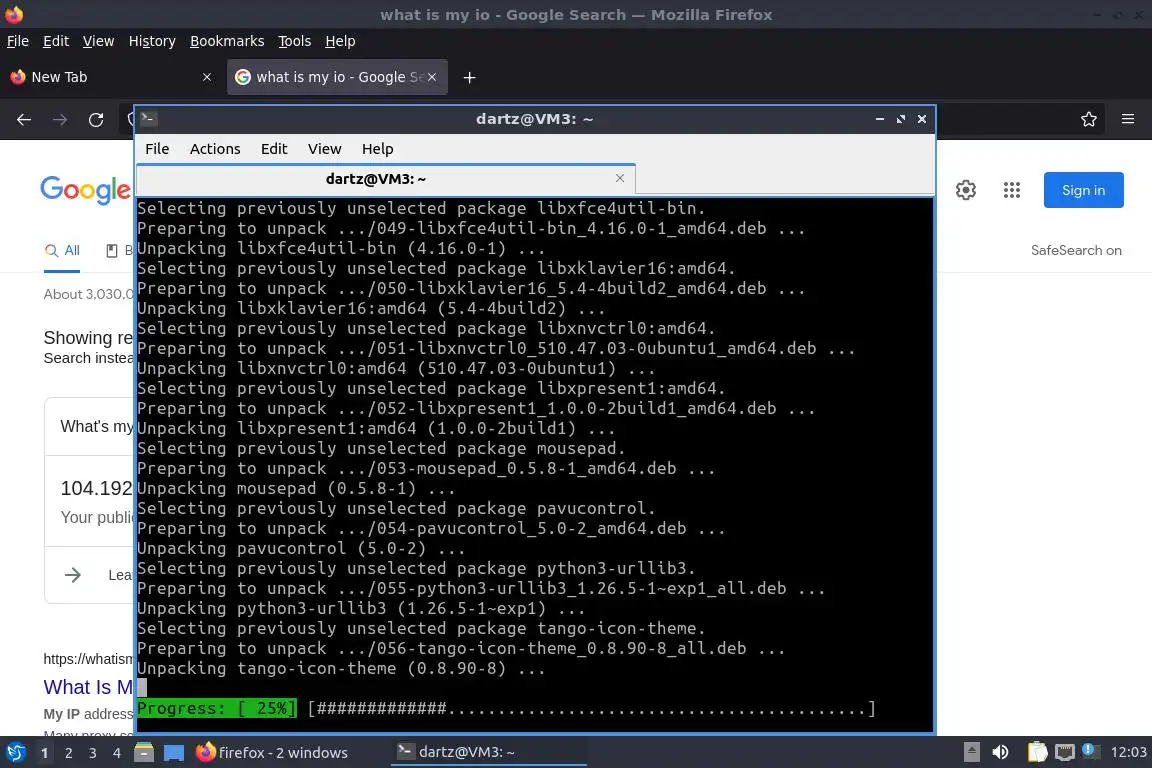Screen dimensions: 1152x768
Task: Open the 'What Is M...' search result link
Action: point(88,687)
